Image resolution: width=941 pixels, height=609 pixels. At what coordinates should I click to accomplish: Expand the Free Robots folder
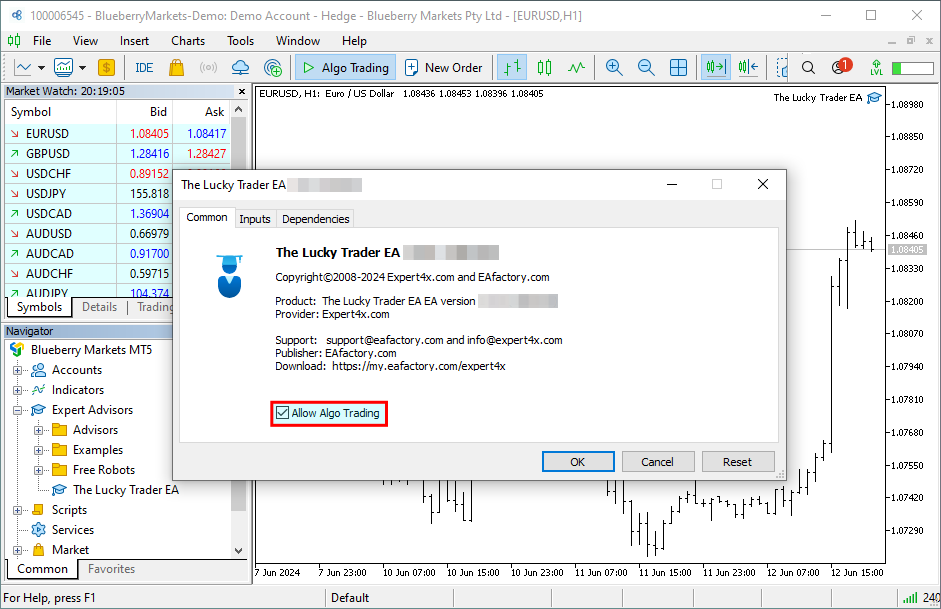click(39, 470)
